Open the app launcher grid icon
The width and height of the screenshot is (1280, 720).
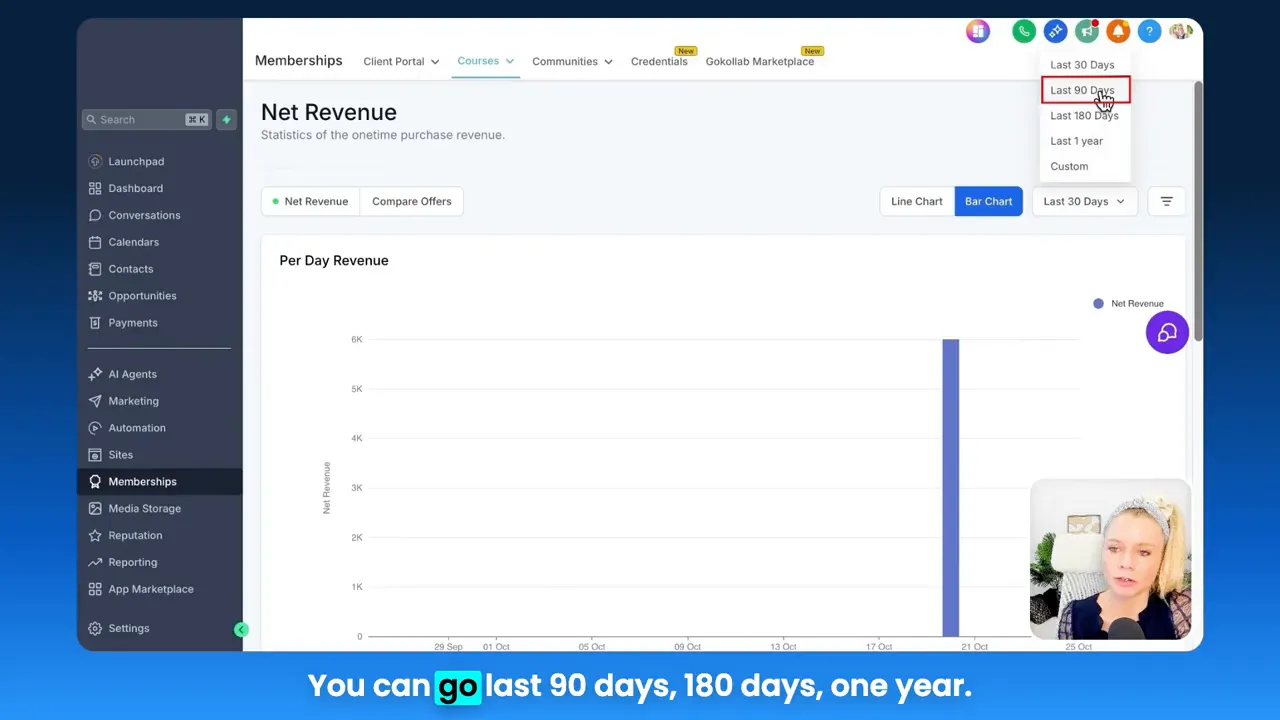(977, 31)
